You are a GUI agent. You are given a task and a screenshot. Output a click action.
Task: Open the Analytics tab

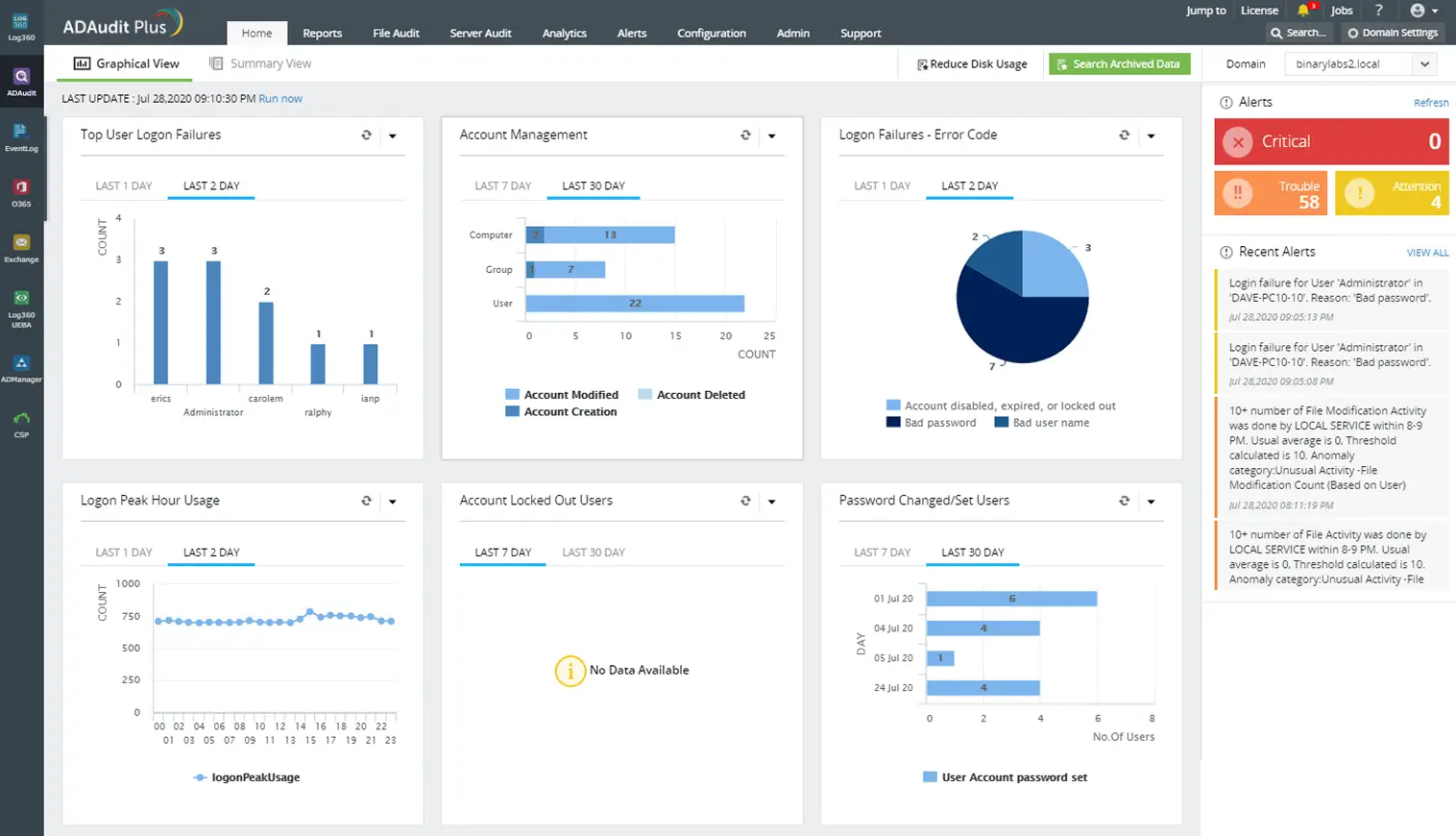(565, 34)
